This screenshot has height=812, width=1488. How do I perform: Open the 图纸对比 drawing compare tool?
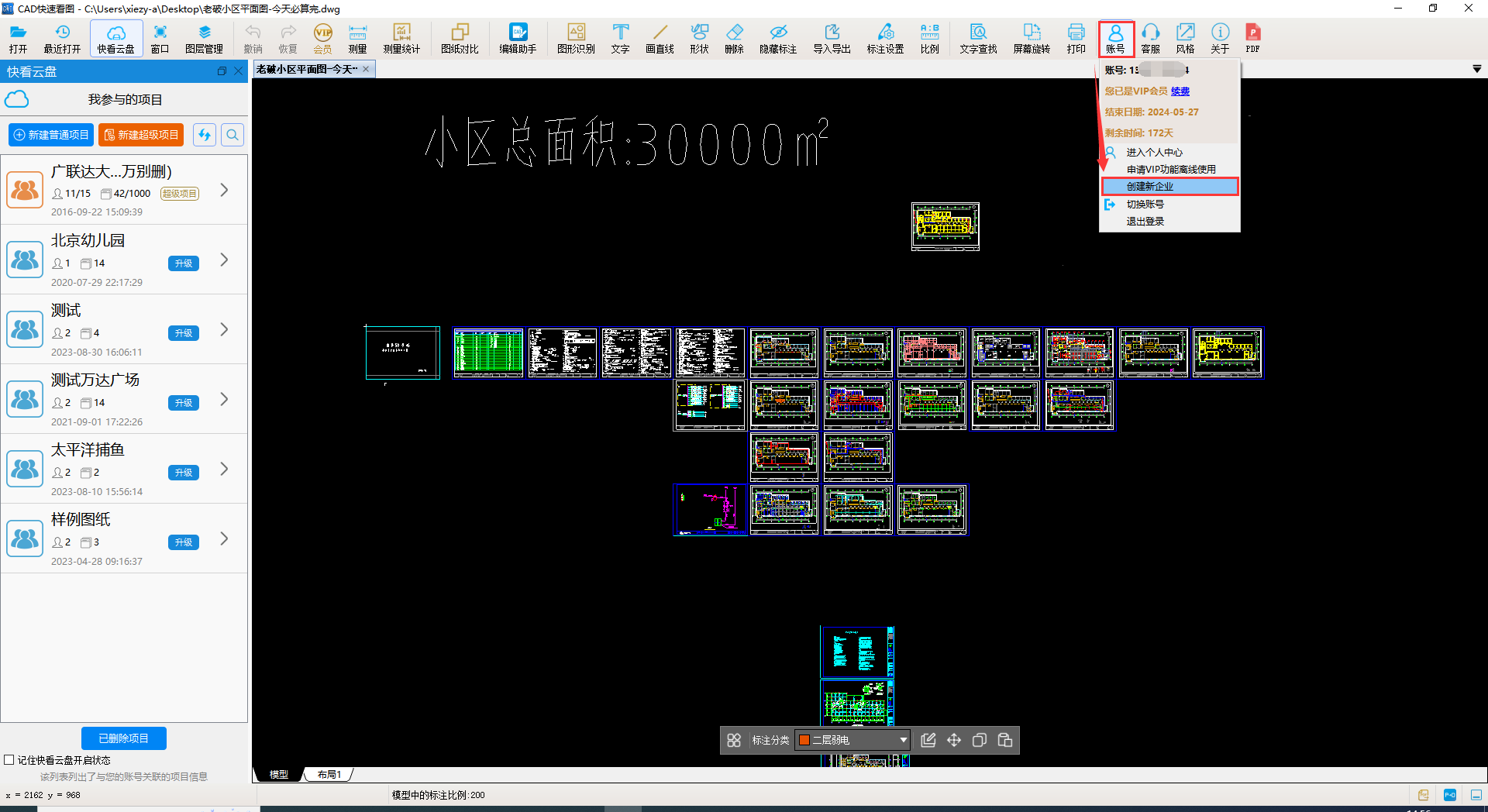click(460, 38)
